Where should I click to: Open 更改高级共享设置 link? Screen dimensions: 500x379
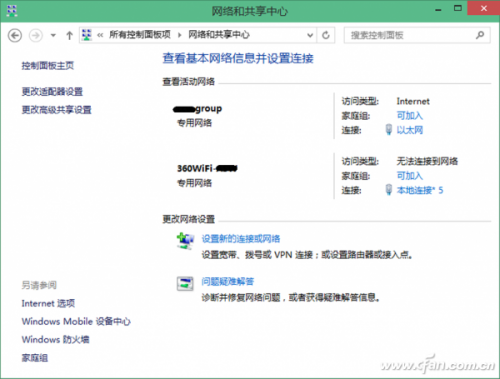point(56,109)
